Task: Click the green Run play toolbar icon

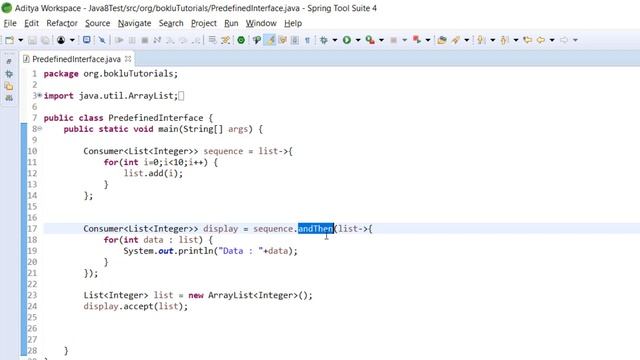Action: 347,40
